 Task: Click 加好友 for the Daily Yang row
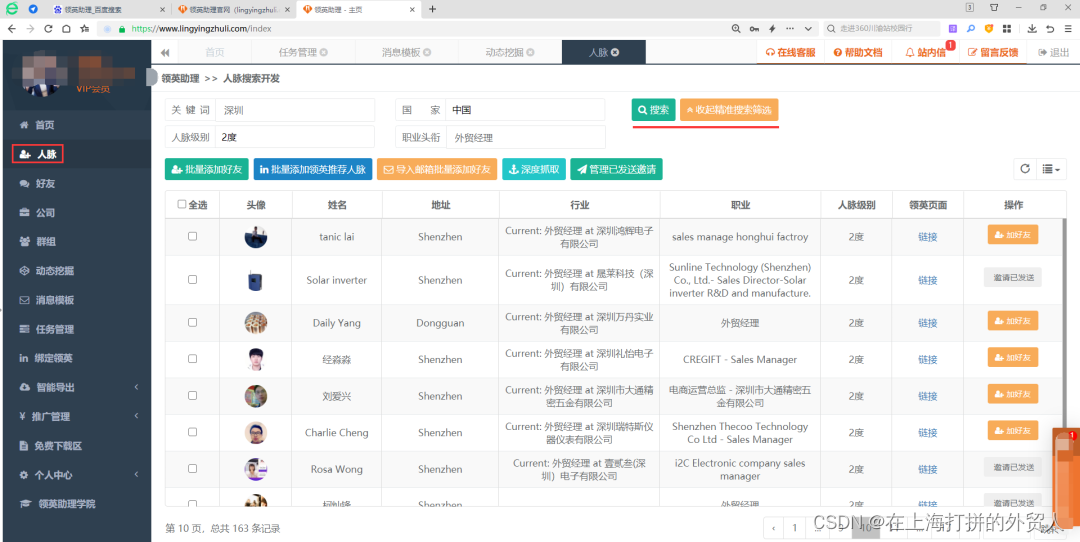pyautogui.click(x=1012, y=320)
